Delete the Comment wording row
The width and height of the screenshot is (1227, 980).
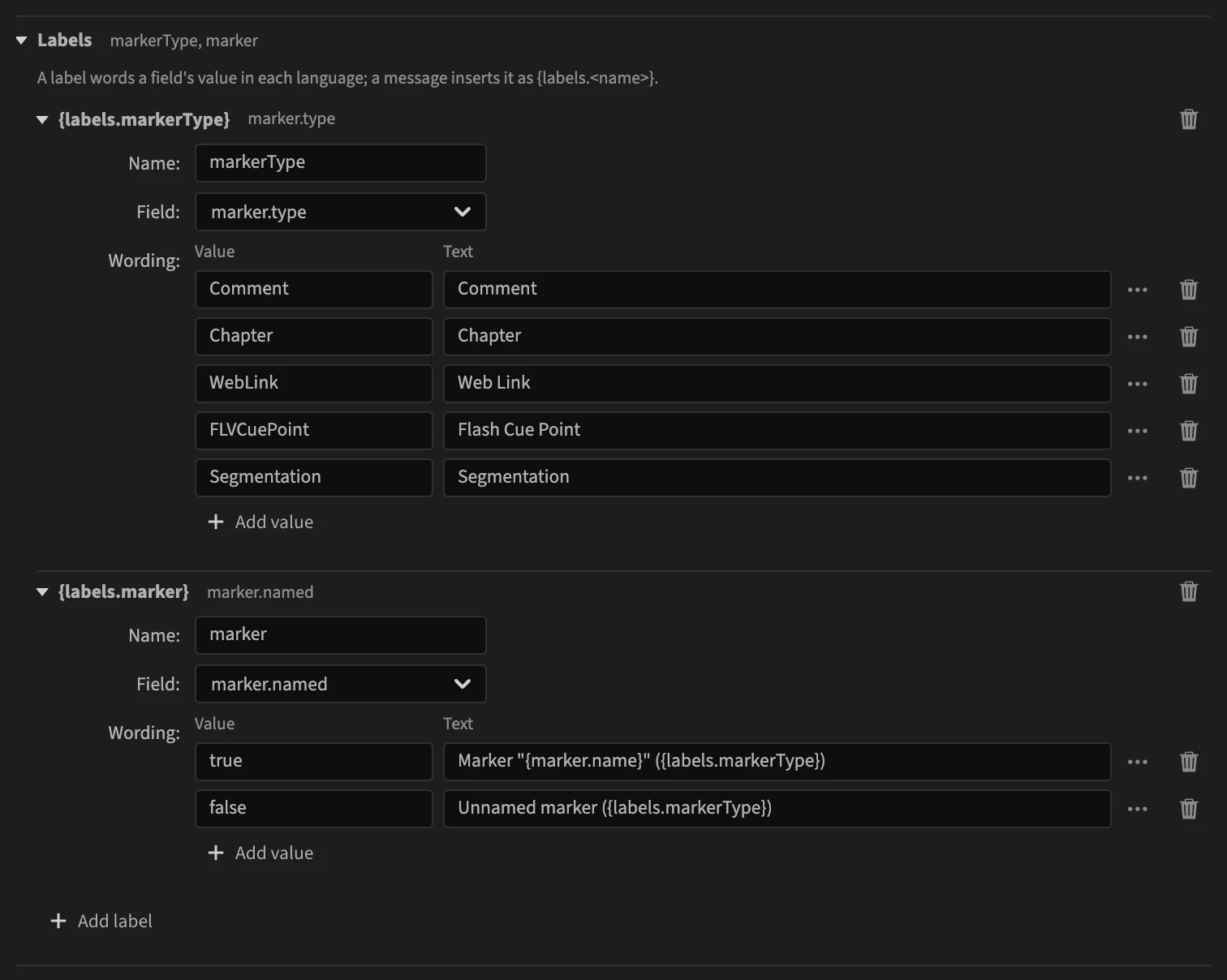pyautogui.click(x=1188, y=290)
